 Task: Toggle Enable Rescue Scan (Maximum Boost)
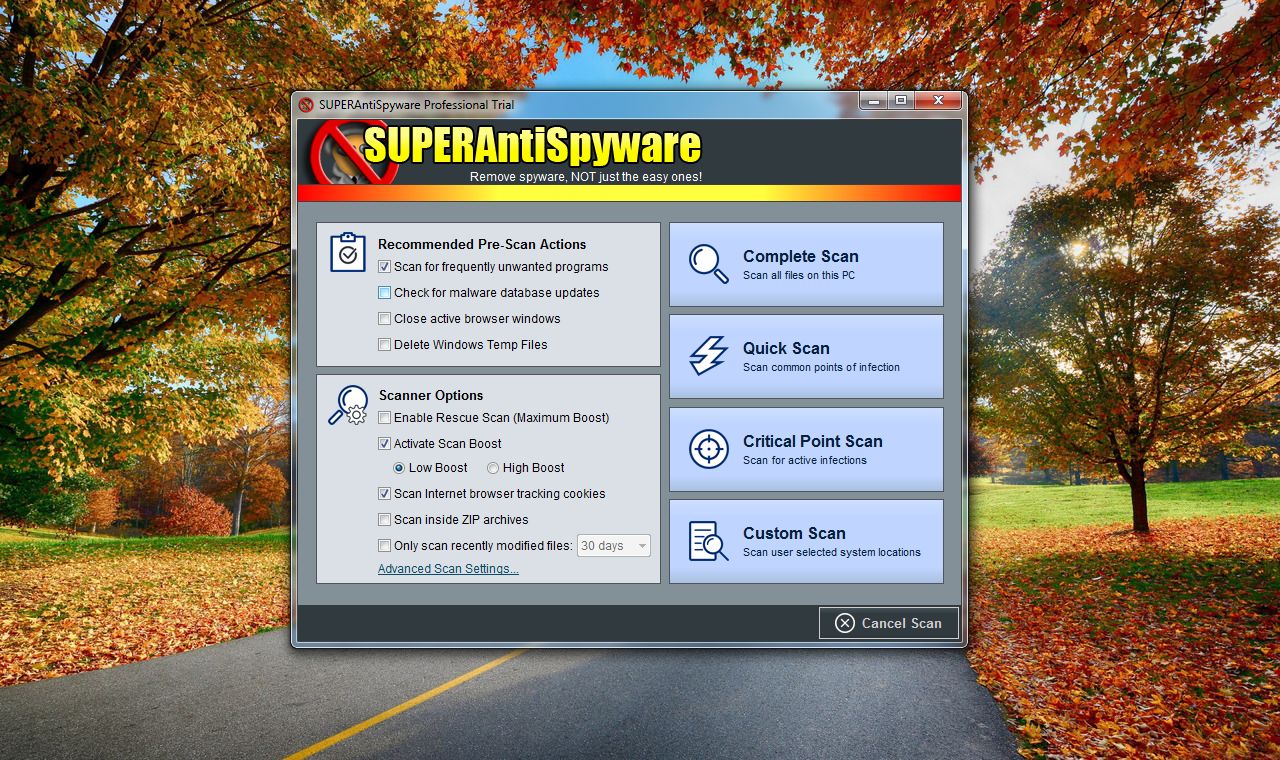coord(384,418)
